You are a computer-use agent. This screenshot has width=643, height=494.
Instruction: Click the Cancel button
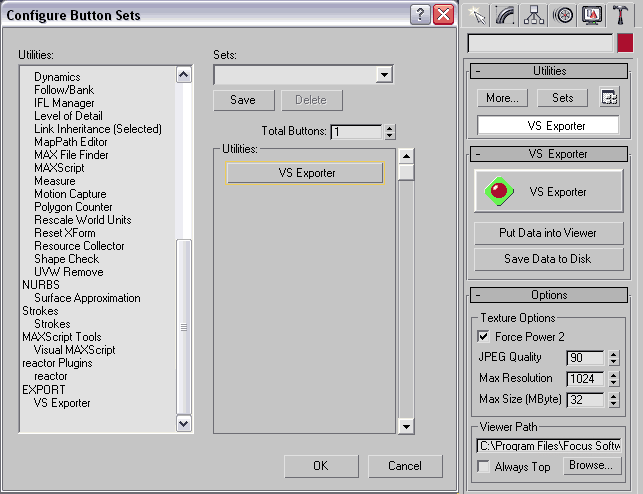click(x=405, y=466)
